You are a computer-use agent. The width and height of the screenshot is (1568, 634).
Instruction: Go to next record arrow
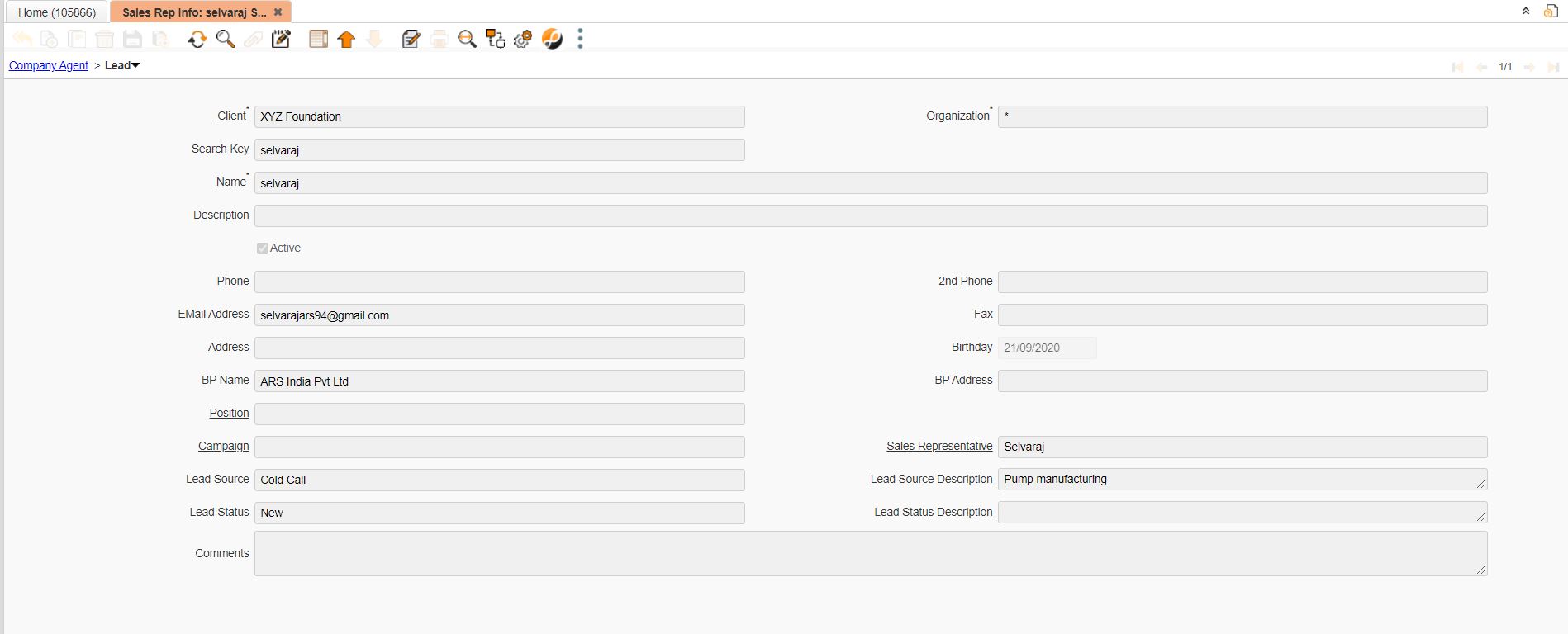(1529, 67)
